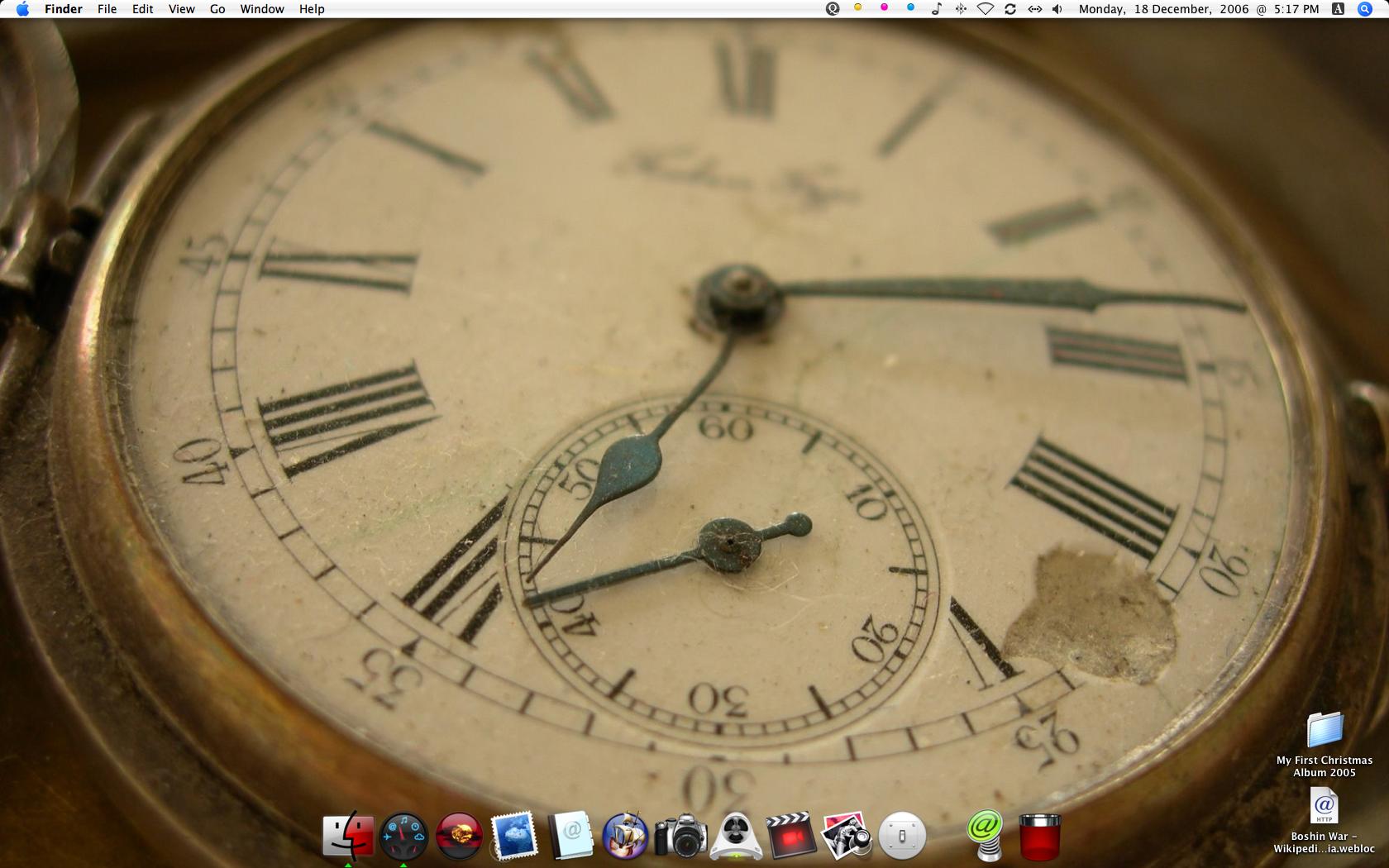1389x868 pixels.
Task: Open Finder from the Dock
Action: pyautogui.click(x=348, y=835)
